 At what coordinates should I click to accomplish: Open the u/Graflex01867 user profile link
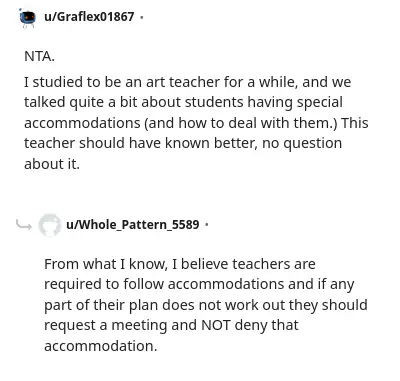tap(89, 17)
